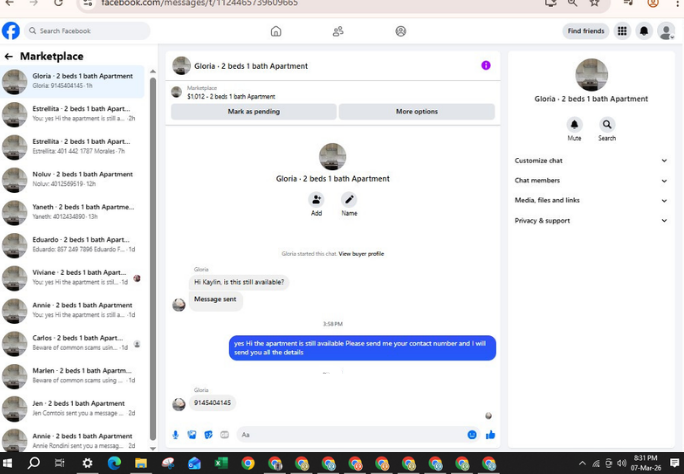Choose a sticker icon in composer
The width and height of the screenshot is (684, 474).
click(209, 435)
